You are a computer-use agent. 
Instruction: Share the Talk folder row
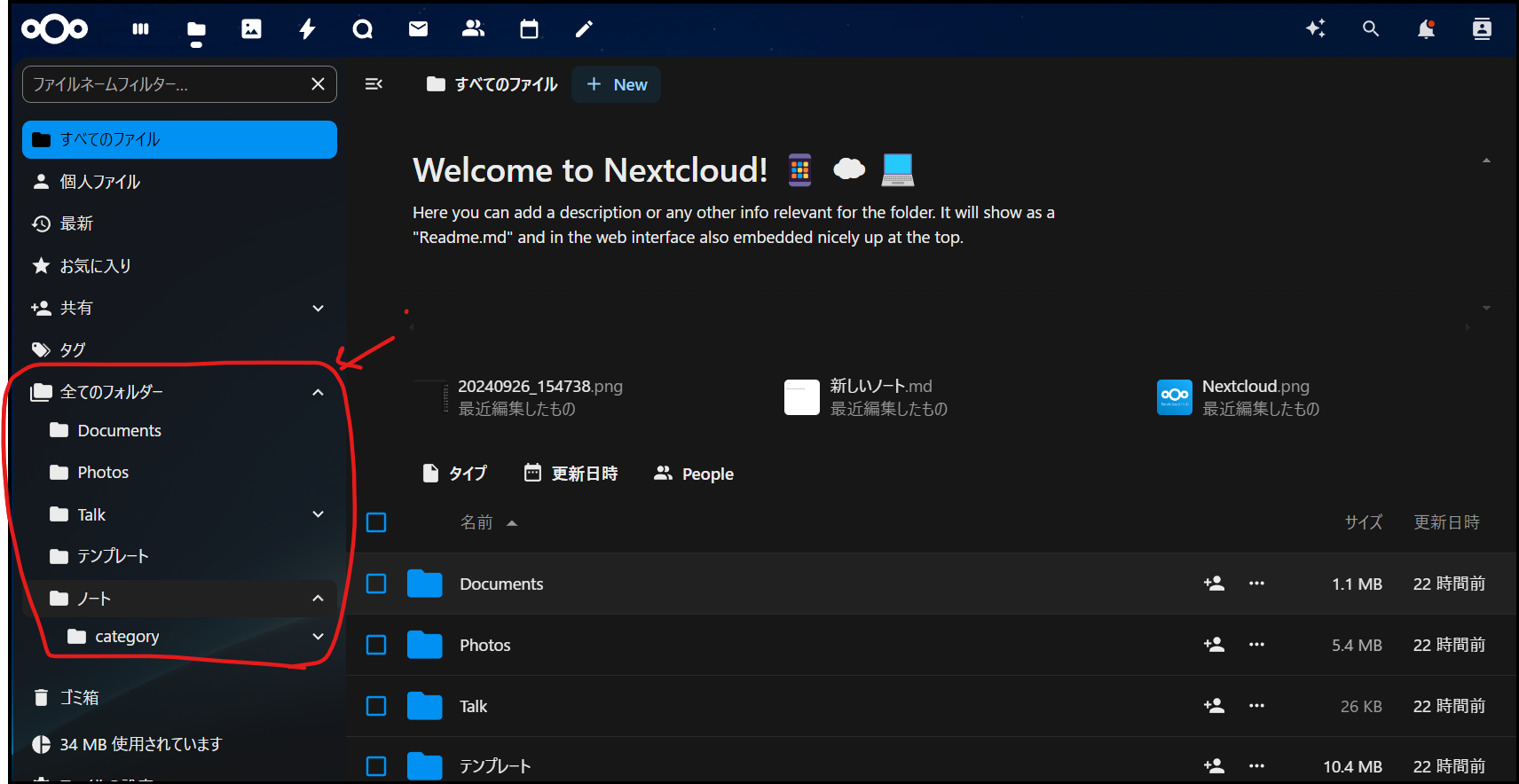[x=1214, y=706]
